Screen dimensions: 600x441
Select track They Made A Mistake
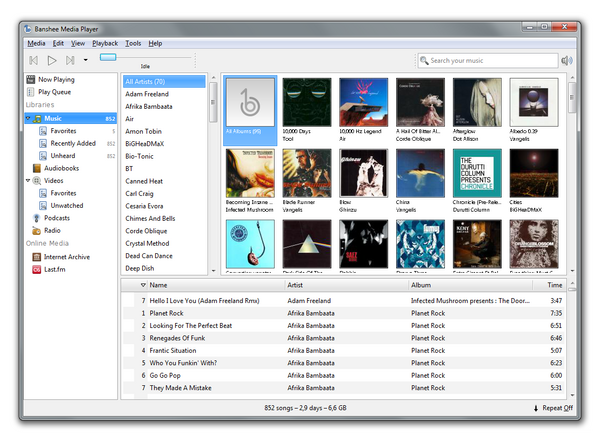pos(343,388)
